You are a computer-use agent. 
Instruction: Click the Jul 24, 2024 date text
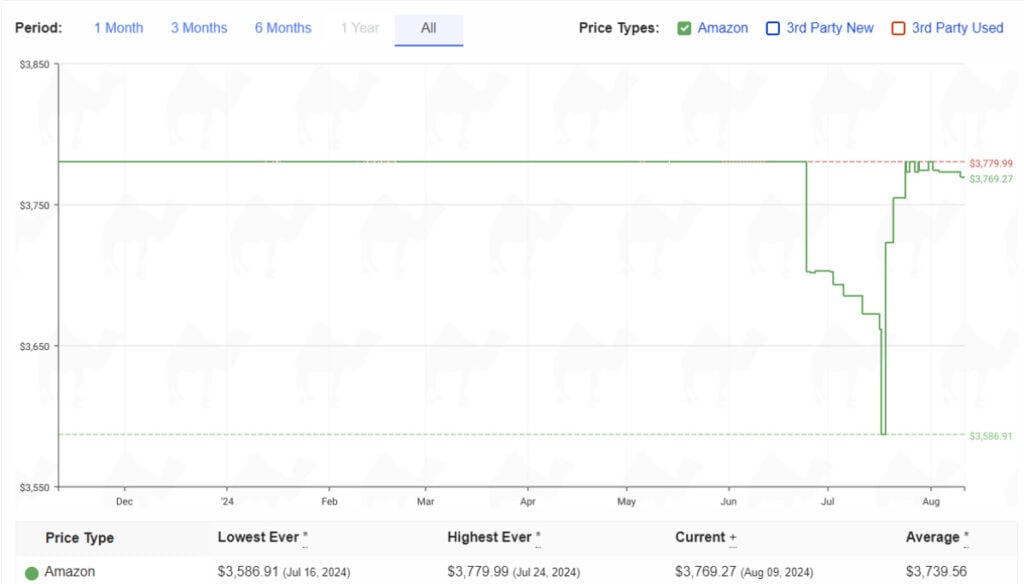tap(546, 573)
